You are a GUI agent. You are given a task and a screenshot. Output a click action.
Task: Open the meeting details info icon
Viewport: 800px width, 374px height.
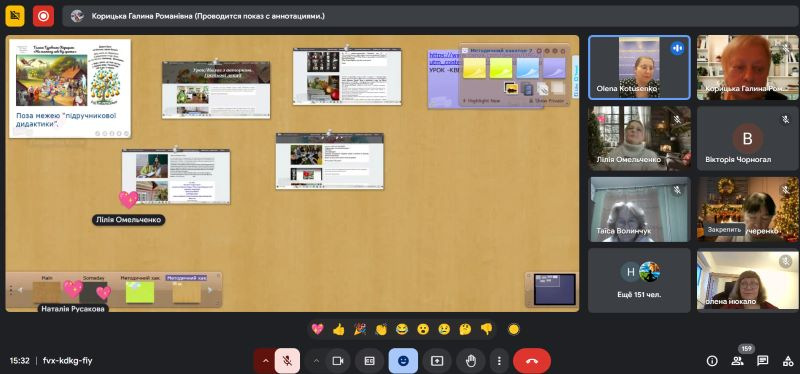point(712,361)
